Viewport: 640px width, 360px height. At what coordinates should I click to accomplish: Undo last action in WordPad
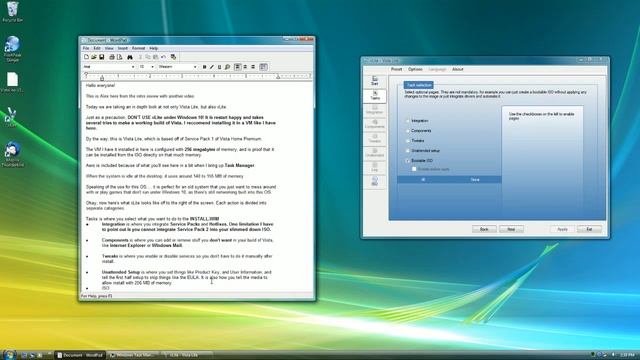pos(163,57)
